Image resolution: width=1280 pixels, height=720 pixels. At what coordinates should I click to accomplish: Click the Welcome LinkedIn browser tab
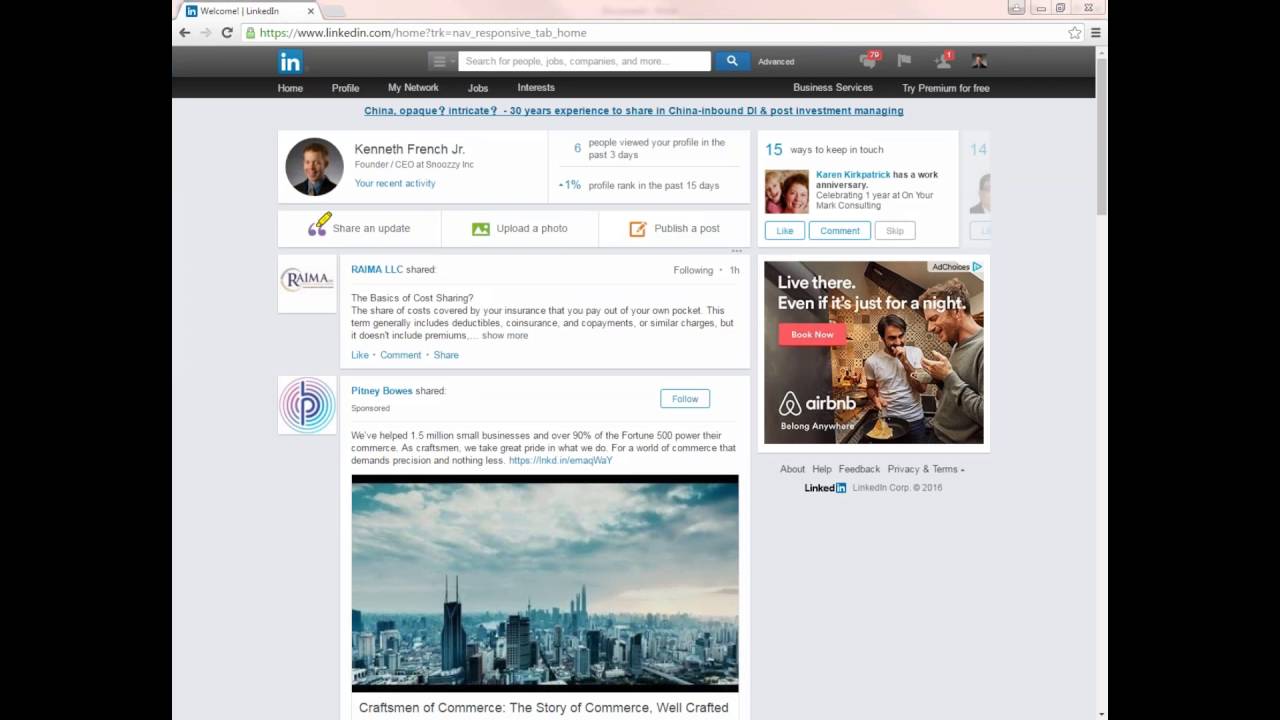[x=250, y=11]
